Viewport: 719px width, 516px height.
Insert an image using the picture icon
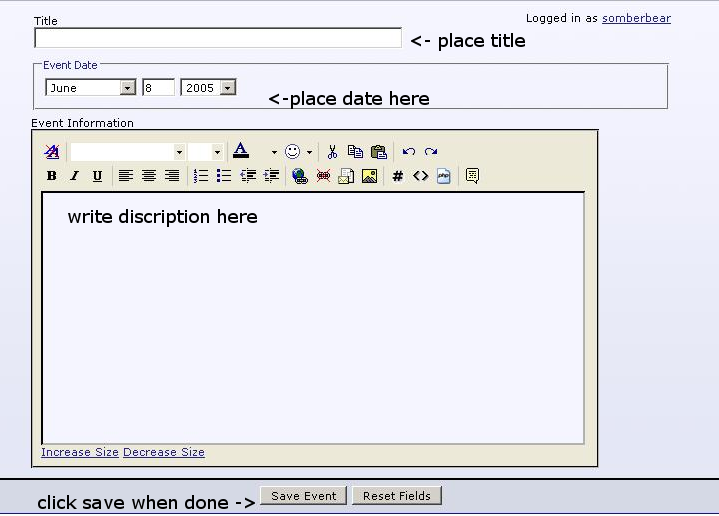point(369,176)
